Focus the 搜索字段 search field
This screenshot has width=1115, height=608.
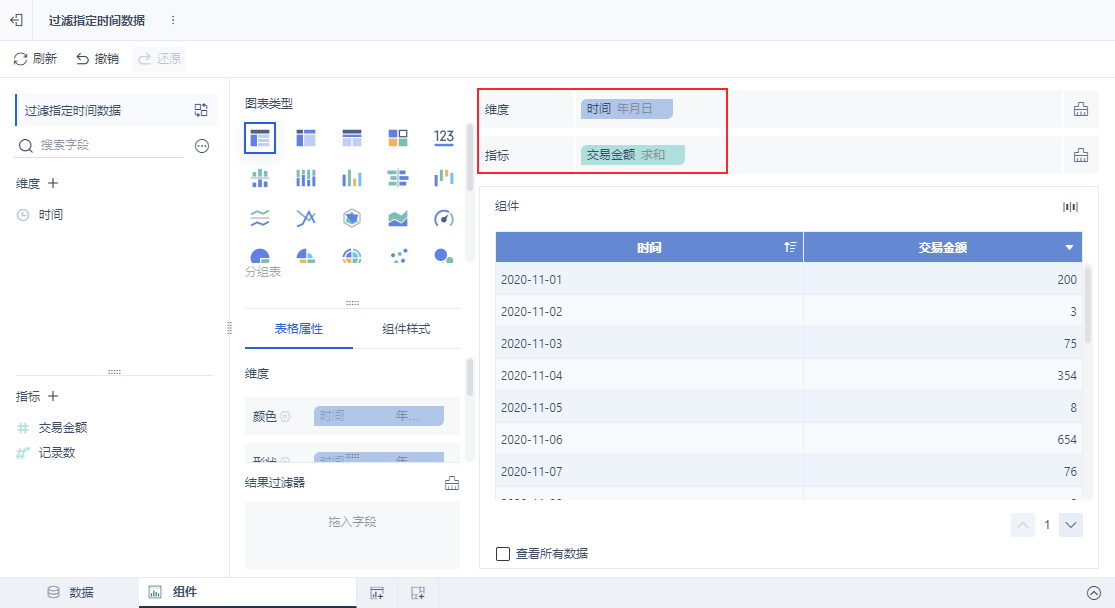[x=100, y=145]
